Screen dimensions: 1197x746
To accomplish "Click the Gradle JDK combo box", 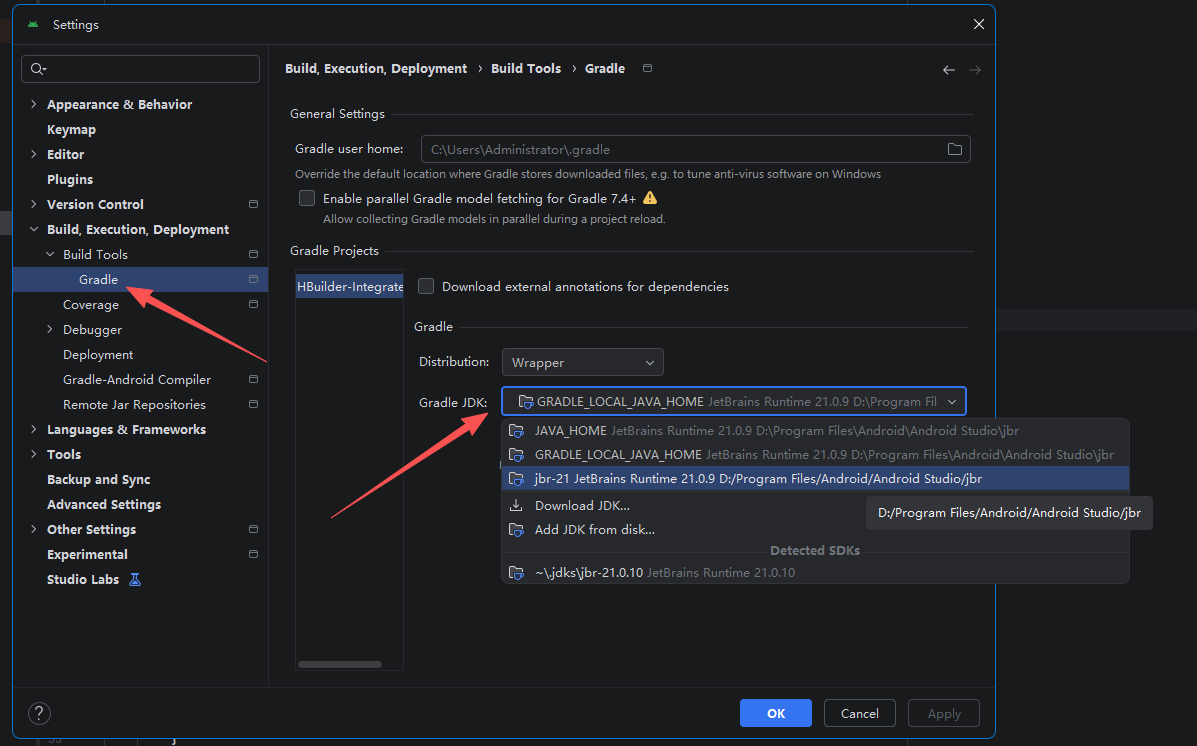I will tap(734, 402).
